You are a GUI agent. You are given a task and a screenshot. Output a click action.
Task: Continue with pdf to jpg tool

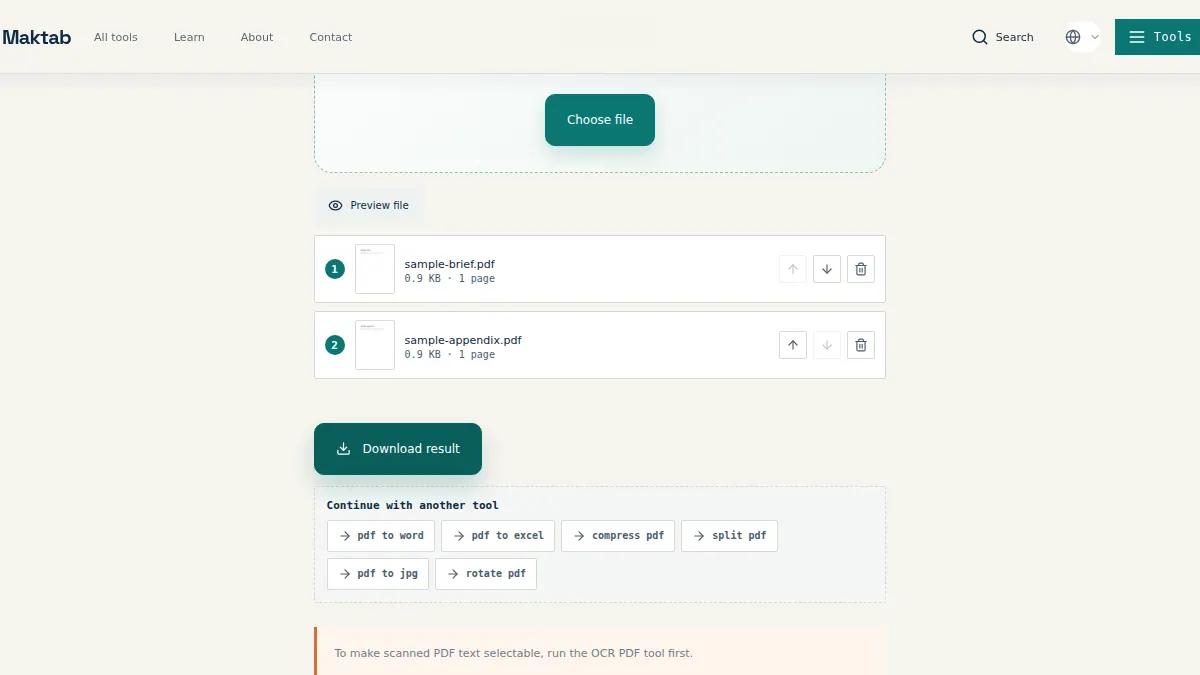click(378, 574)
